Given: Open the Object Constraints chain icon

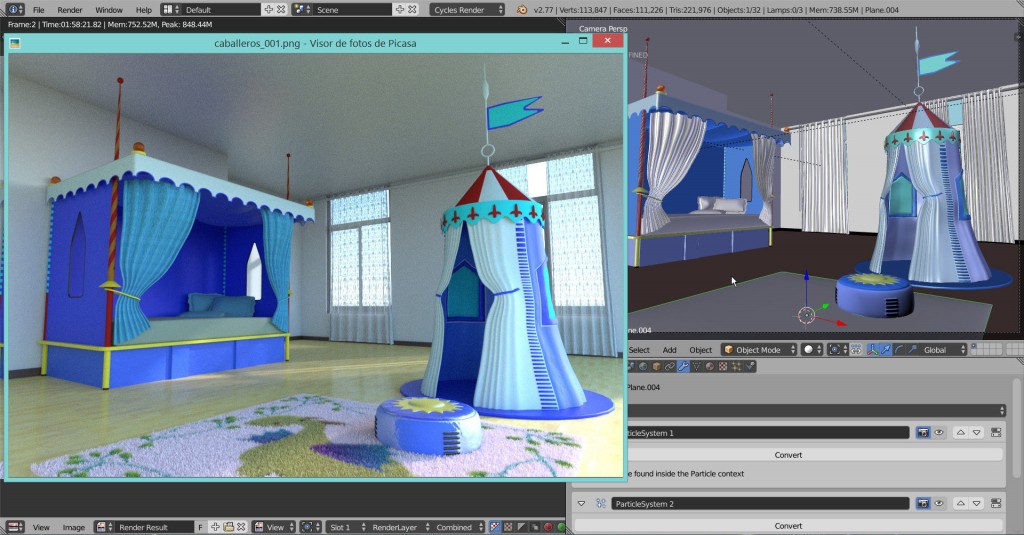Looking at the screenshot, I should pyautogui.click(x=670, y=366).
